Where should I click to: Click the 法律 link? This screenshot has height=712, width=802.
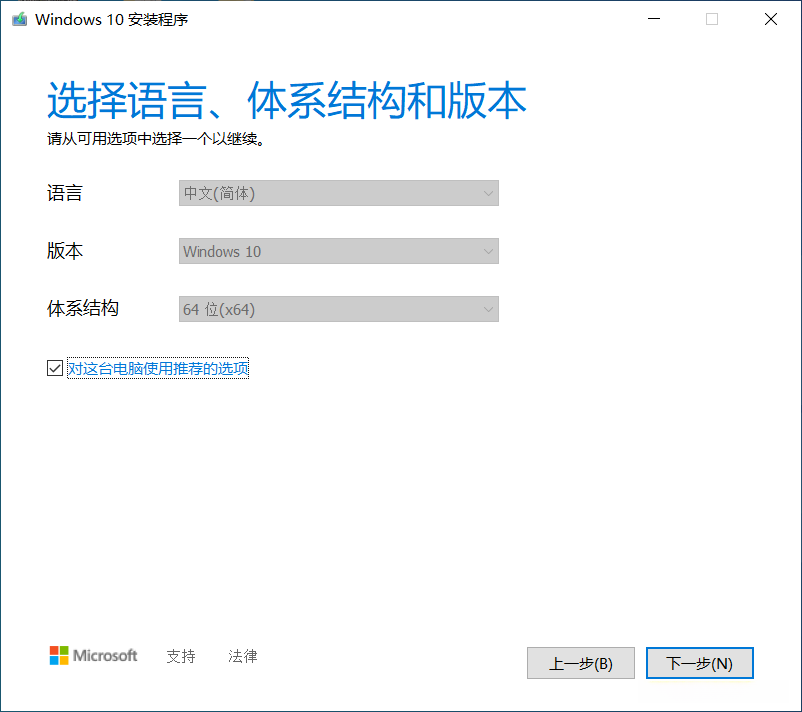pos(242,656)
